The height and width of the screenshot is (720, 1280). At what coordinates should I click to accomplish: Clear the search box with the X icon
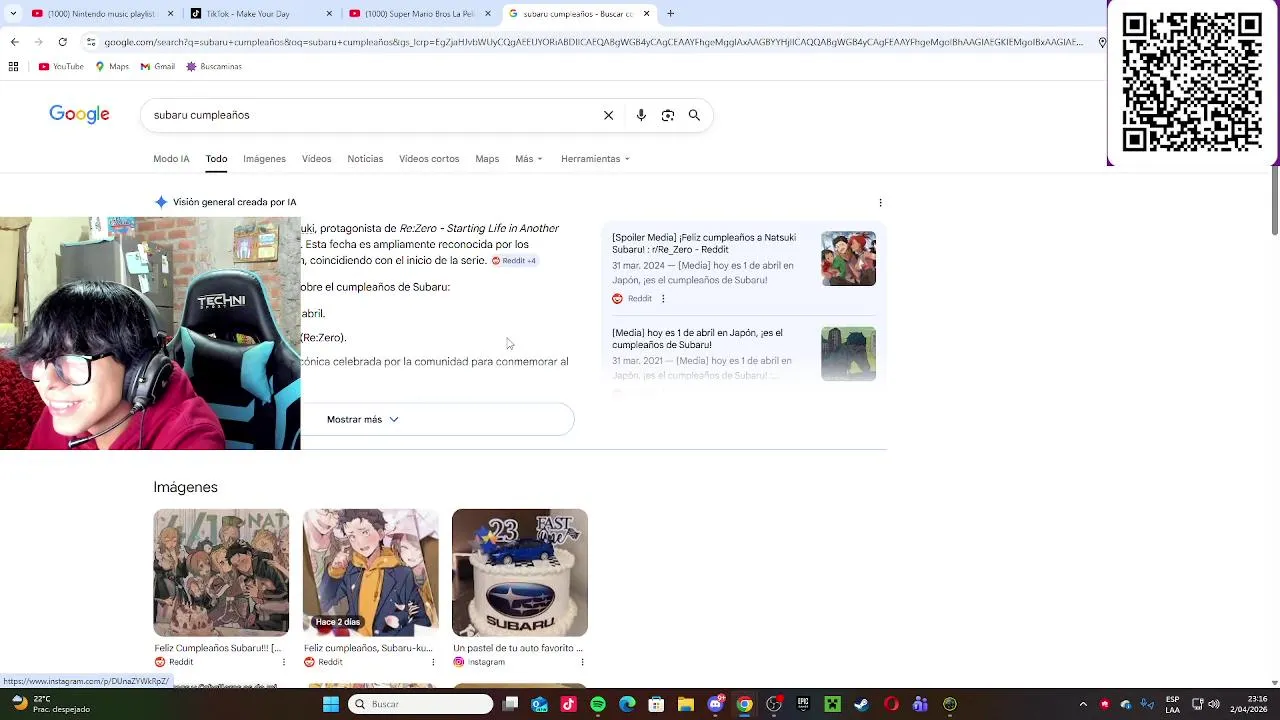pyautogui.click(x=608, y=115)
